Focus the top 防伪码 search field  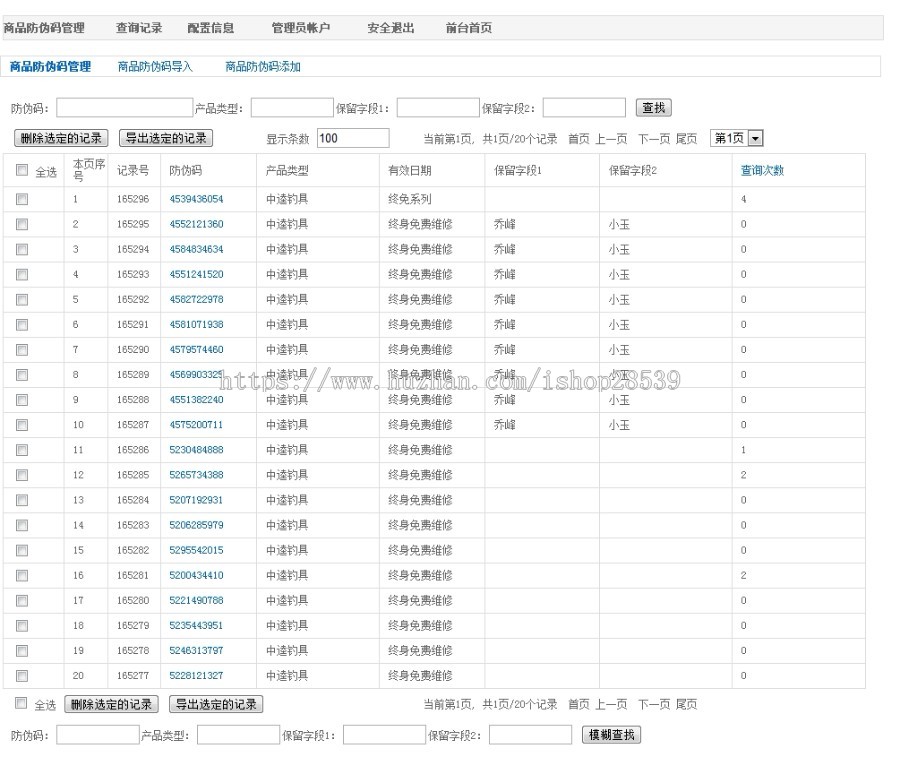125,108
